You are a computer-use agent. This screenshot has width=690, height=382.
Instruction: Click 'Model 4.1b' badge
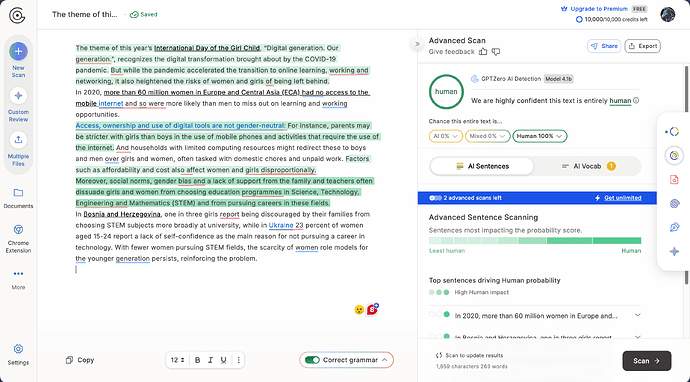(558, 79)
